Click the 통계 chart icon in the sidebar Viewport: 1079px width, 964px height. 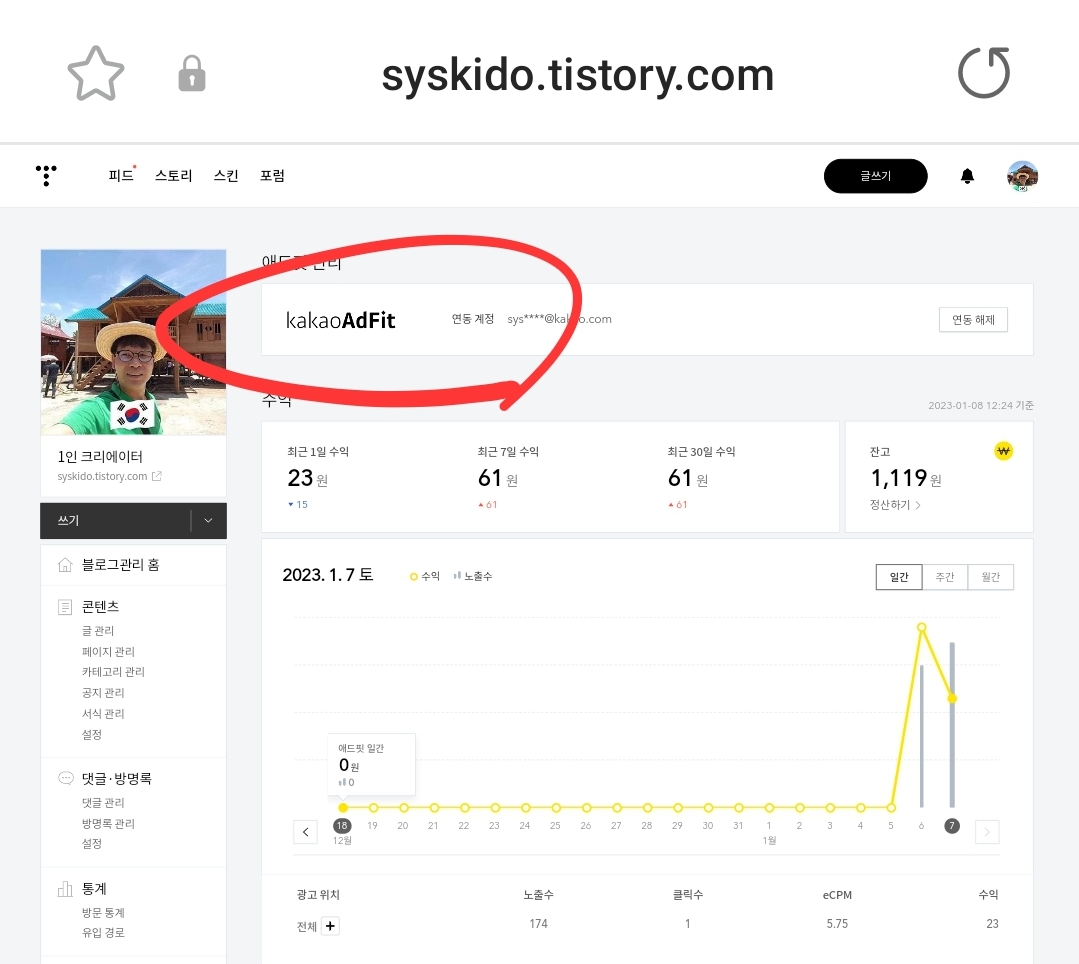[x=66, y=888]
